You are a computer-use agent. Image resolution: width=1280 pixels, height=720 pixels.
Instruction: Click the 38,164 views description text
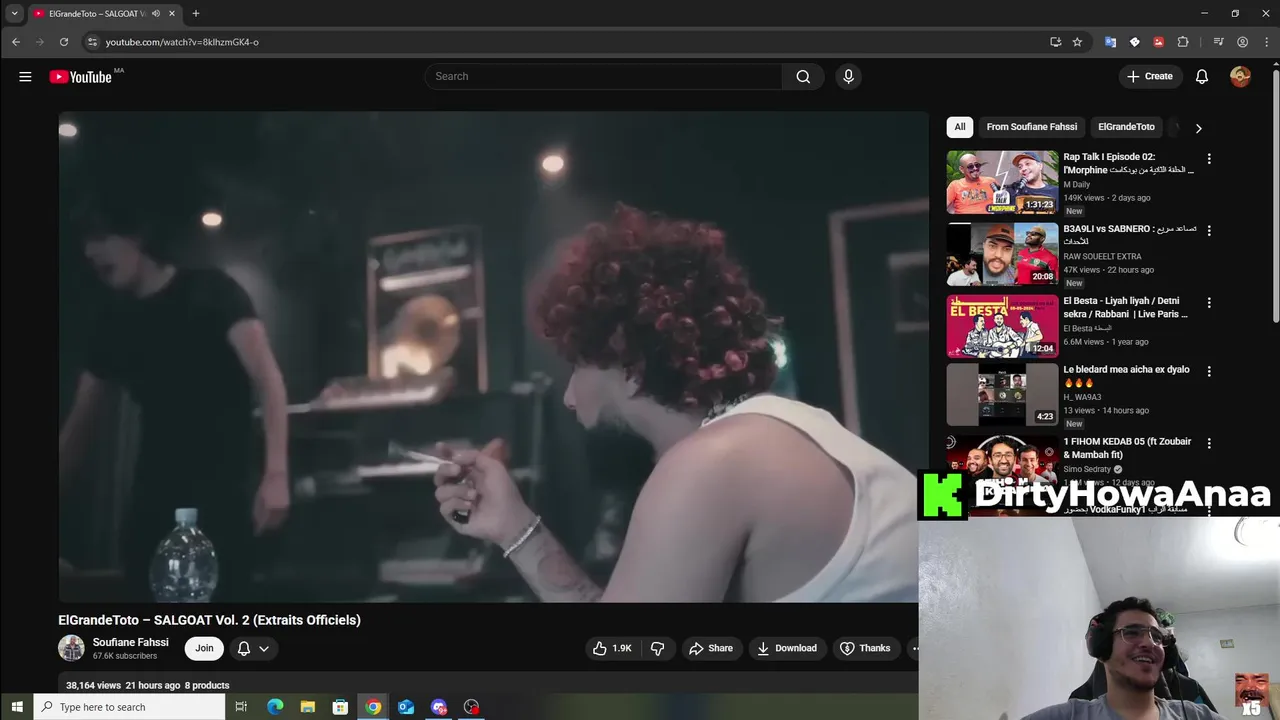pyautogui.click(x=148, y=685)
